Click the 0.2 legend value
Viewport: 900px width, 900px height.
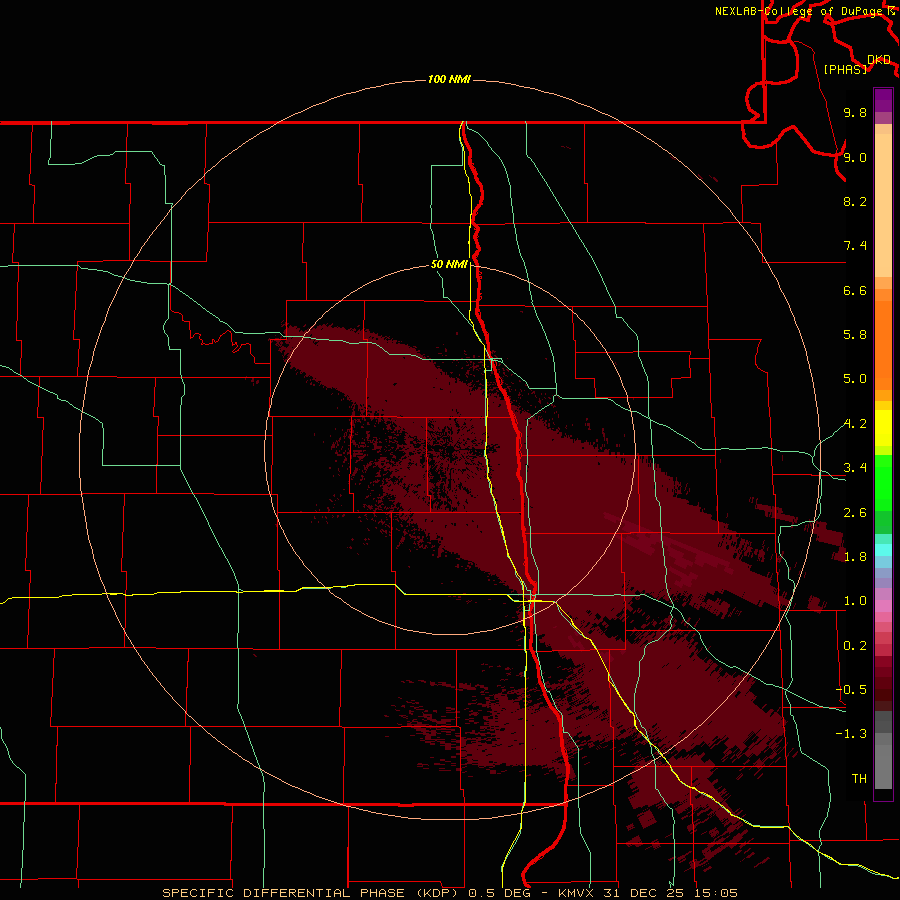click(855, 646)
